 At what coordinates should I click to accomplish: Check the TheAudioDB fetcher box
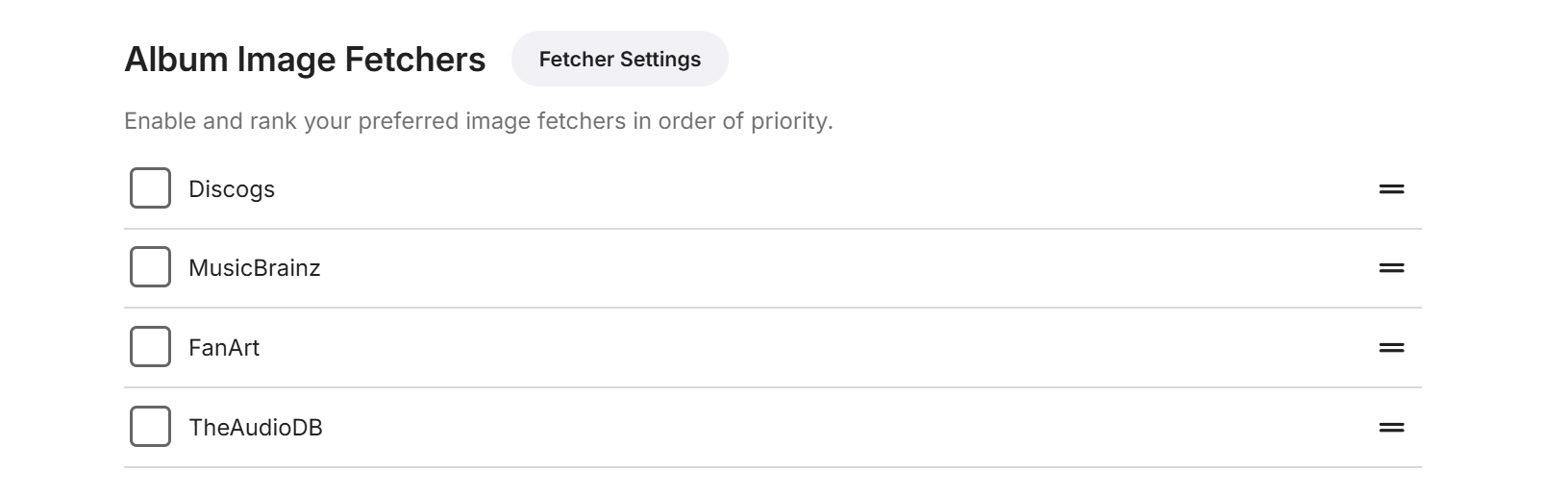(150, 427)
